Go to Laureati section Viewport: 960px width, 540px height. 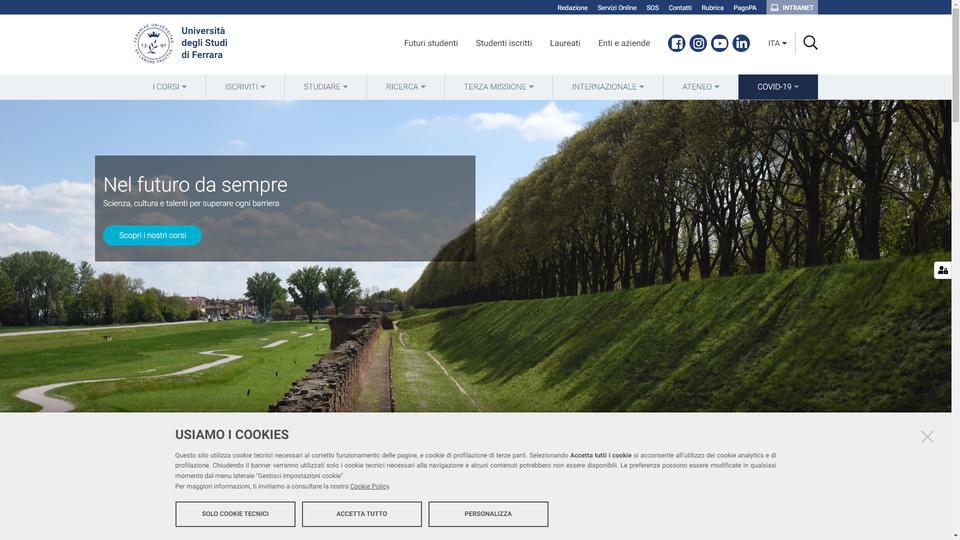pos(564,43)
